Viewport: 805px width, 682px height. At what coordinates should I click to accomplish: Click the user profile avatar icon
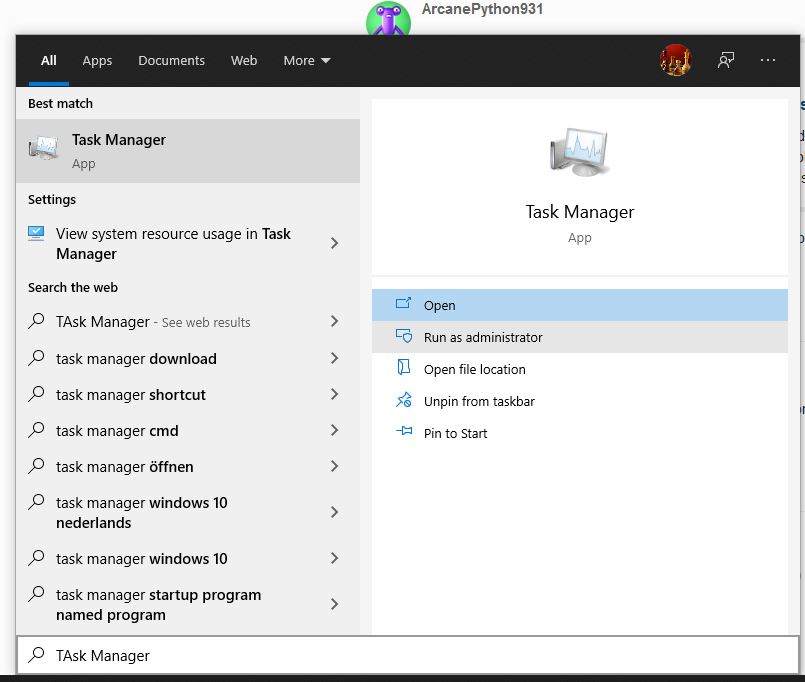(676, 60)
